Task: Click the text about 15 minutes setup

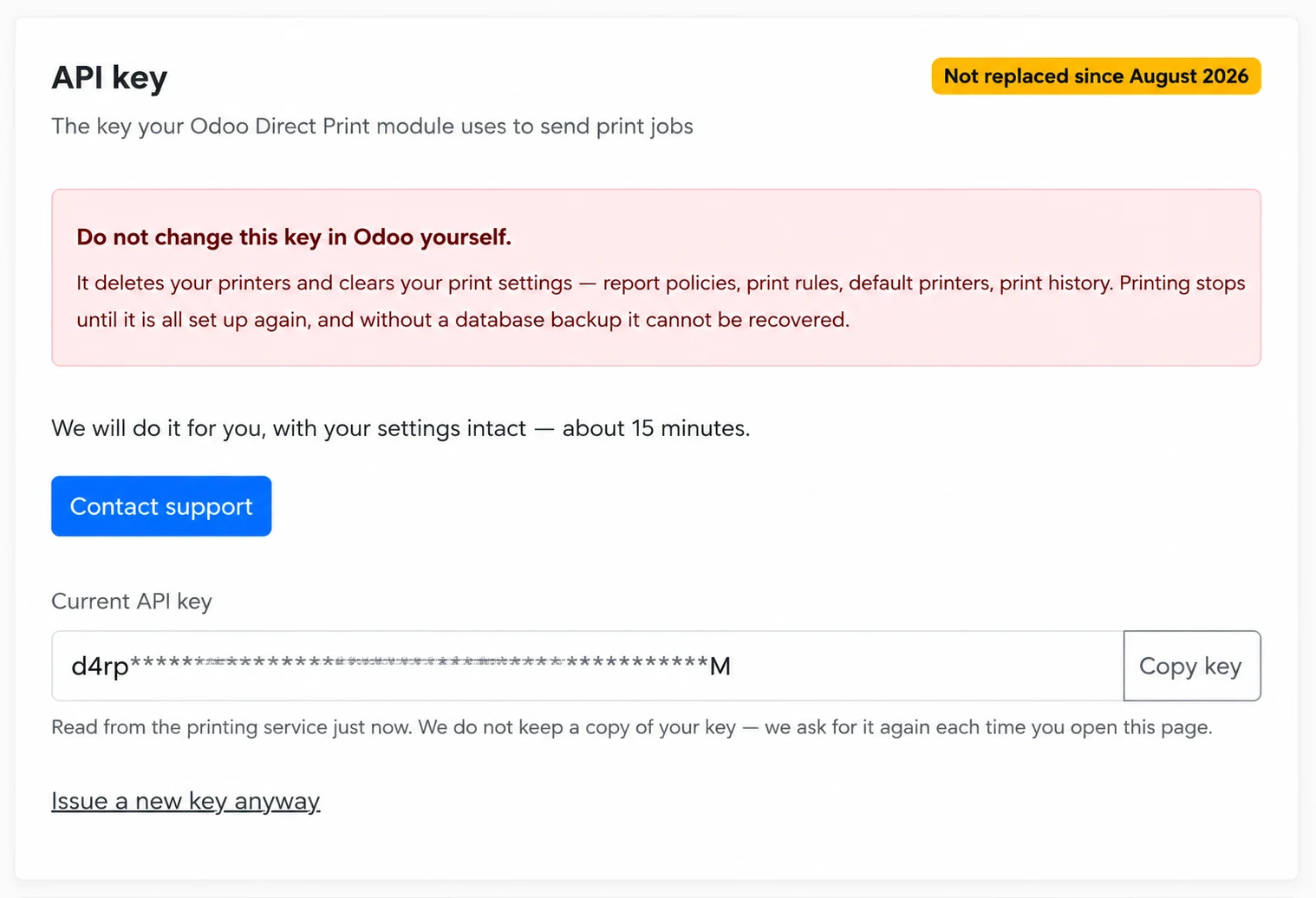Action: coord(401,428)
